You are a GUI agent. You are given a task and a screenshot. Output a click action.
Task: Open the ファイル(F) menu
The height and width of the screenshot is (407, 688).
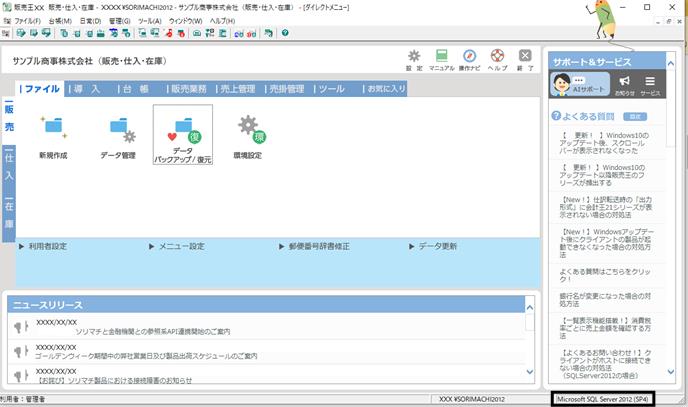27,21
